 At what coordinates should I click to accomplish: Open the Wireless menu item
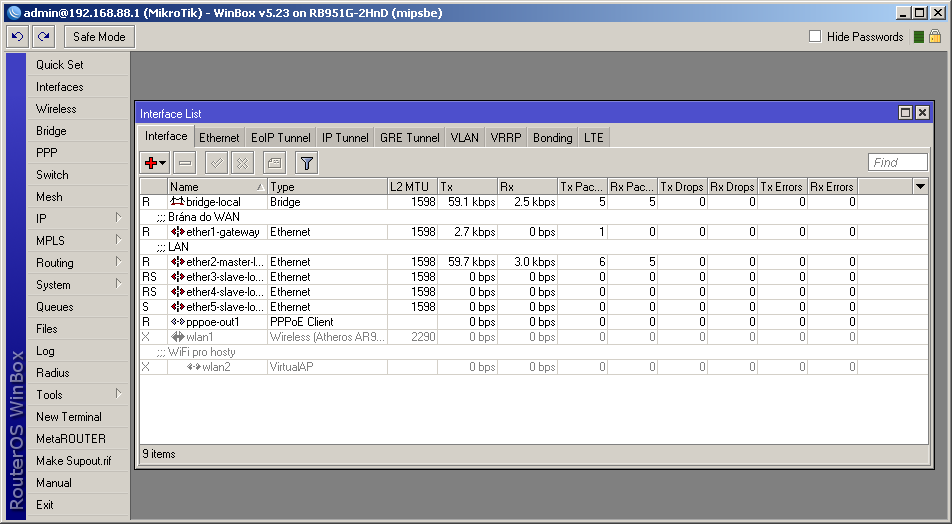pyautogui.click(x=56, y=109)
